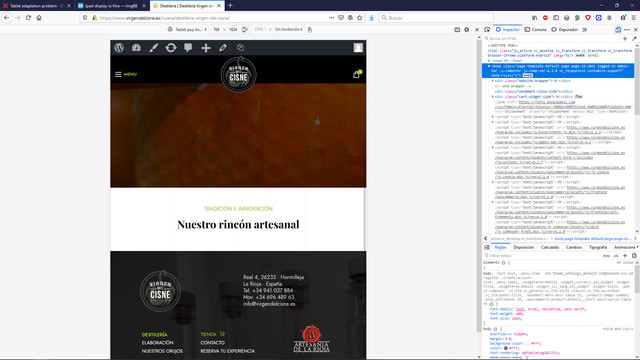Expand the head element node
Screen dimensions: 640x360
coord(489,60)
